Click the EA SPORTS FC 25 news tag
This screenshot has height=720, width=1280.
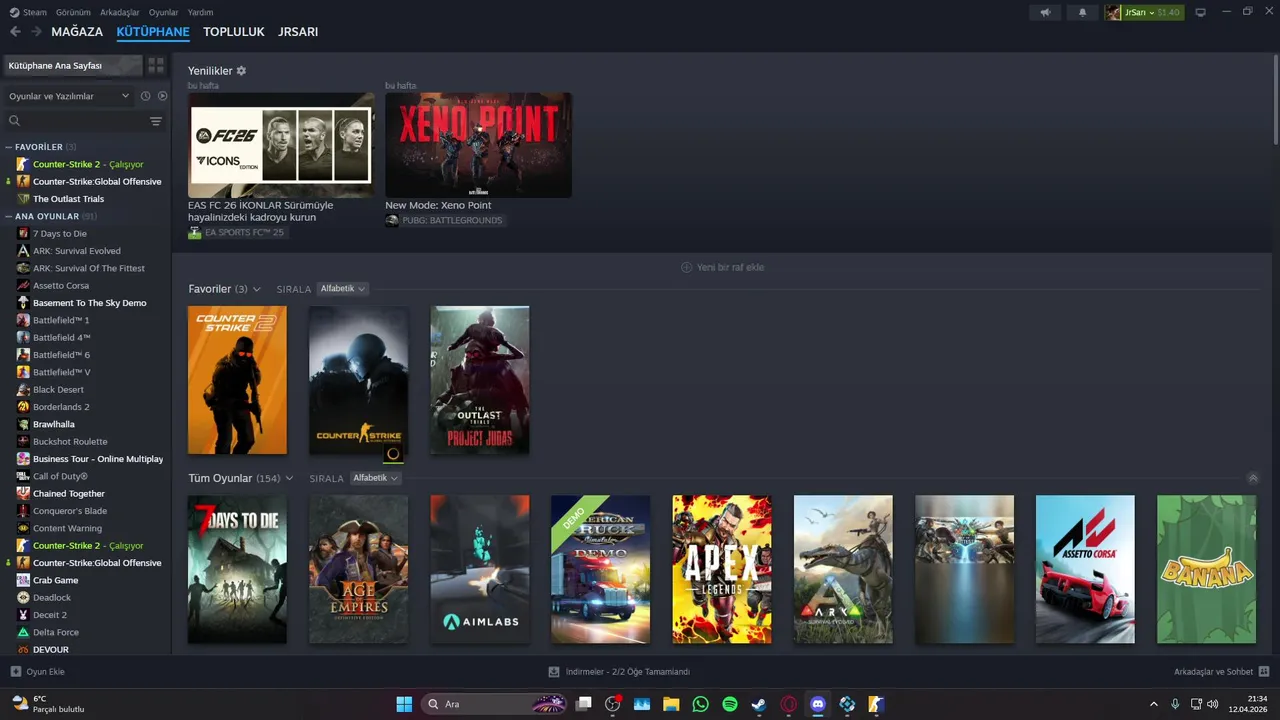(237, 232)
